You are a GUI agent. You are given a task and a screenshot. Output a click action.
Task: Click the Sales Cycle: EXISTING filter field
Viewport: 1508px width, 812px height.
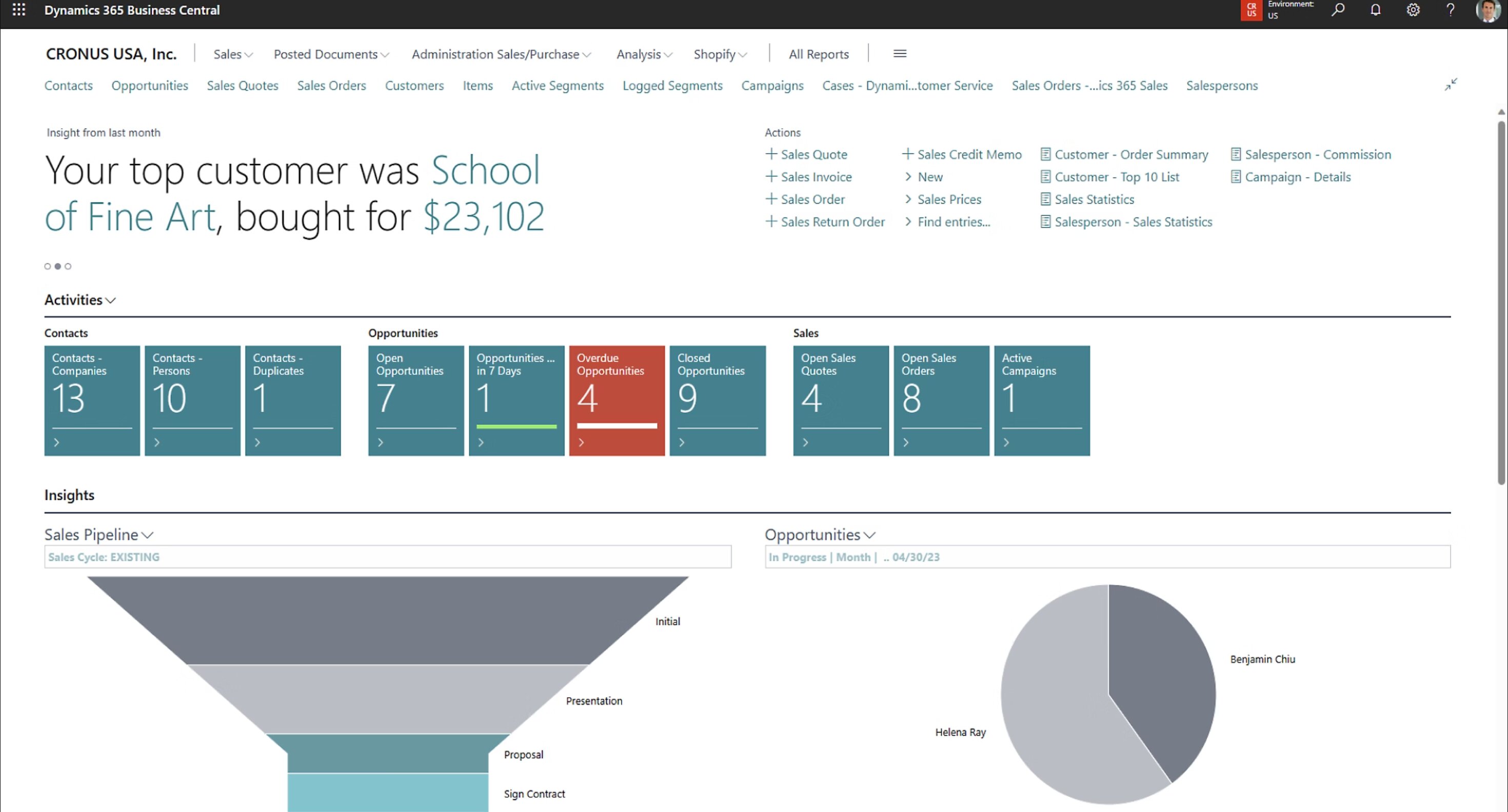point(388,557)
